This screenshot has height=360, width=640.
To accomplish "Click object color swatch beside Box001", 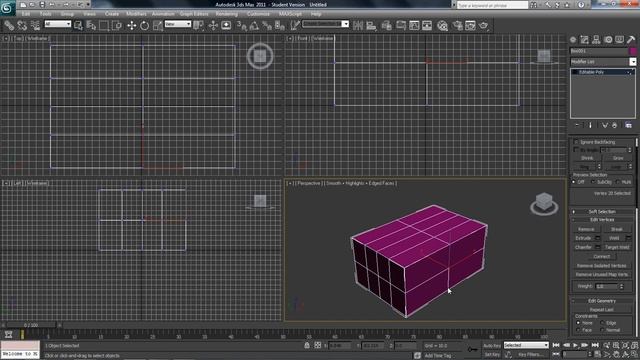I will coord(633,51).
